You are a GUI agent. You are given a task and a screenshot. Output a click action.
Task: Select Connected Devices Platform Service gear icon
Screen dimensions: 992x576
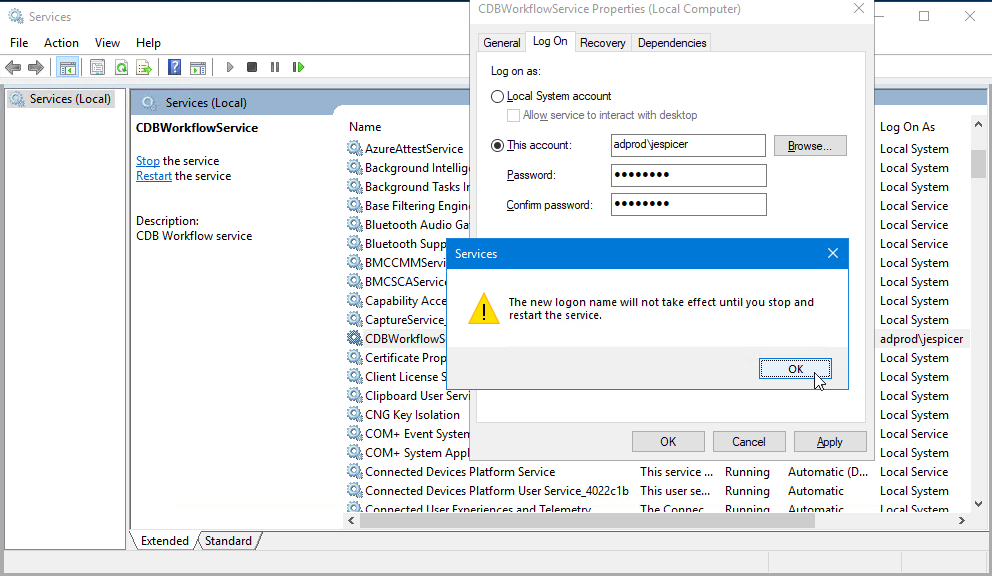[x=354, y=471]
